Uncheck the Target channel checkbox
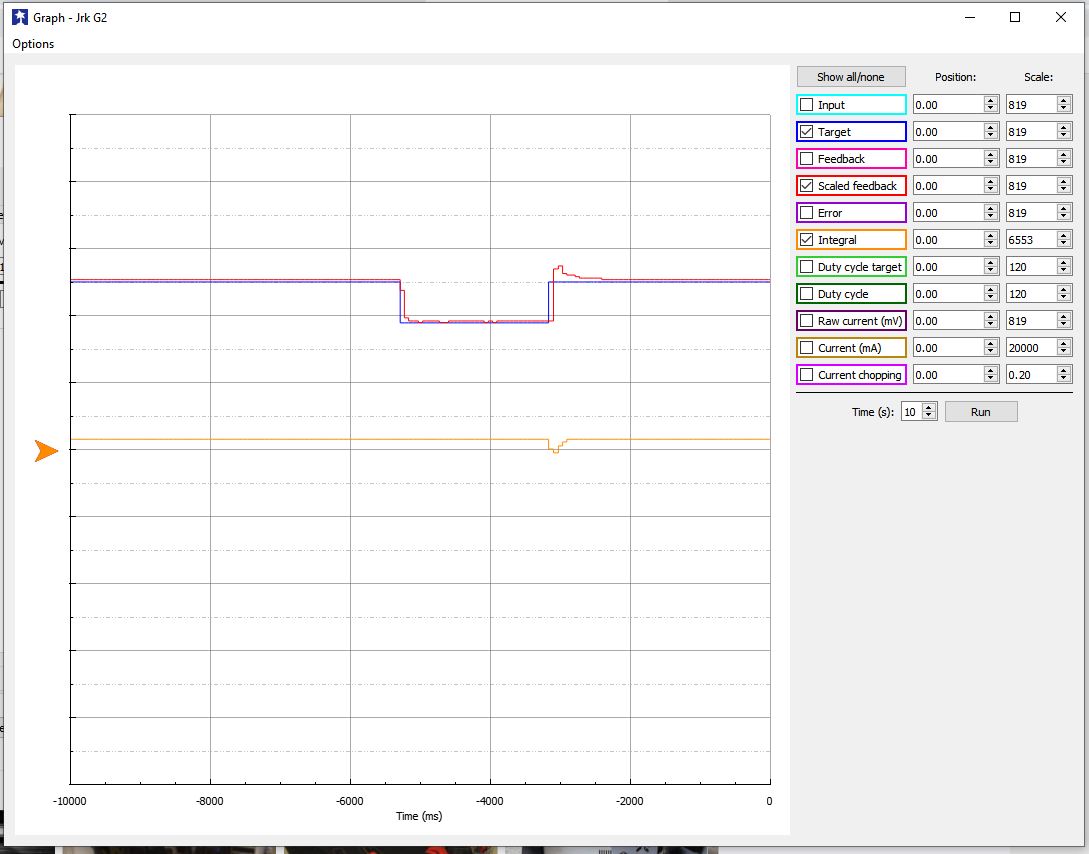This screenshot has height=854, width=1089. point(807,132)
